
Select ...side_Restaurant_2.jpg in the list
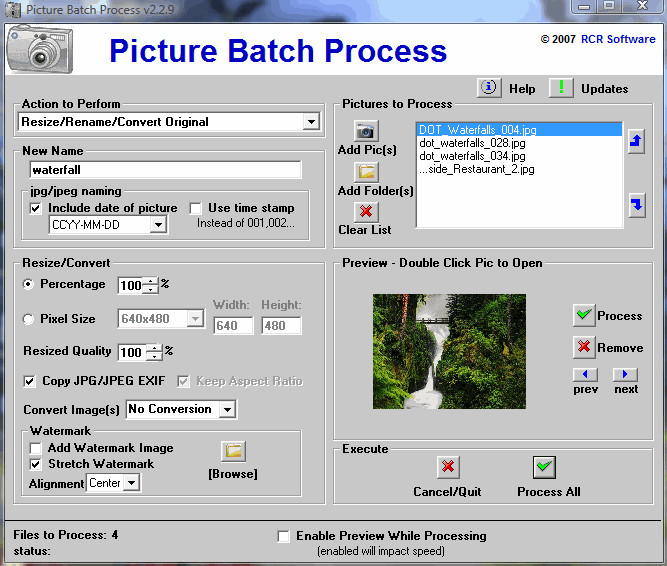[519, 169]
